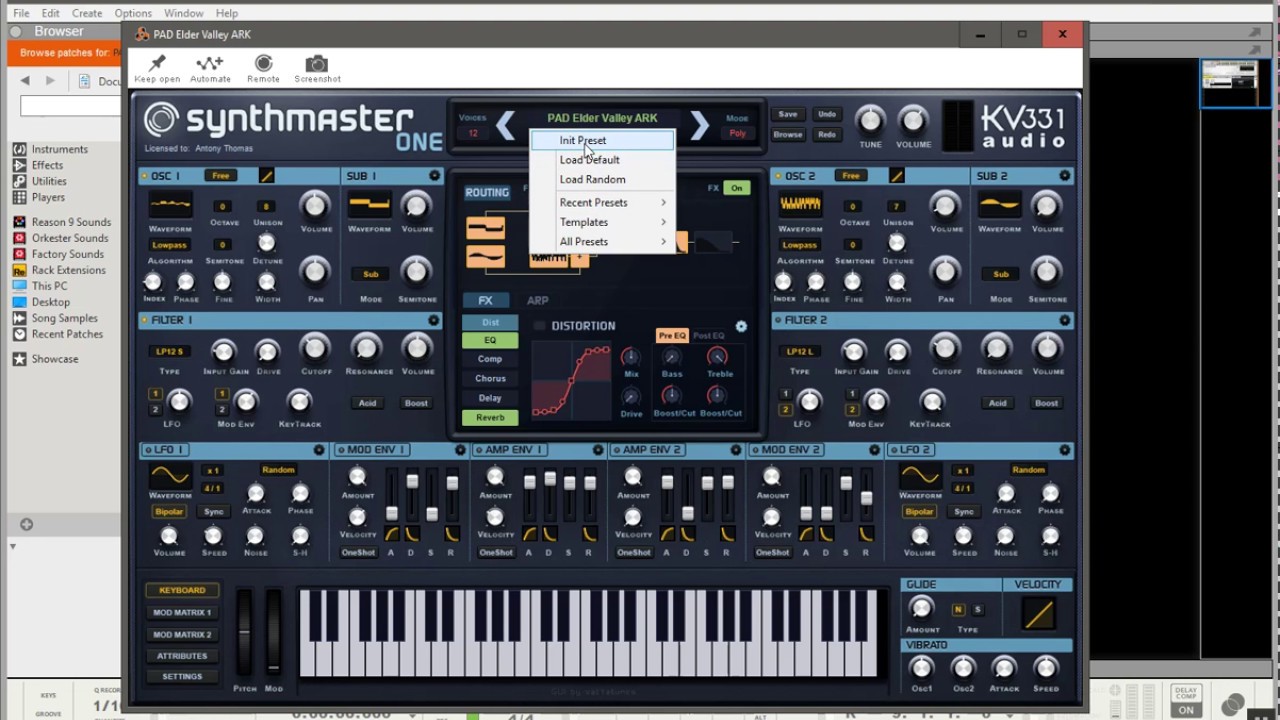Open LFO 1 settings gear icon

[x=319, y=450]
